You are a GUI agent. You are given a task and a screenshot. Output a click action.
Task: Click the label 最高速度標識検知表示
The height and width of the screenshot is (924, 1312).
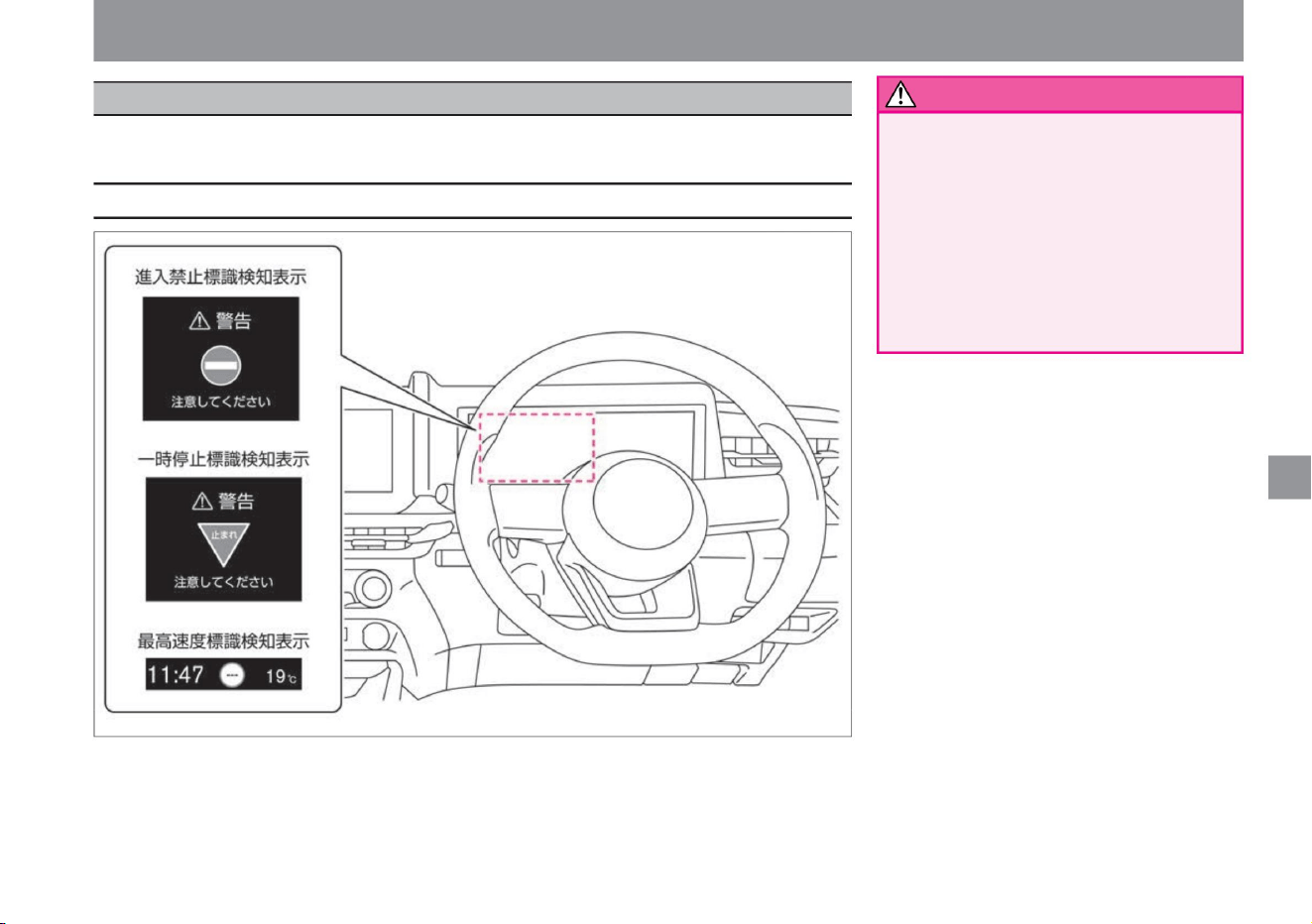(223, 641)
